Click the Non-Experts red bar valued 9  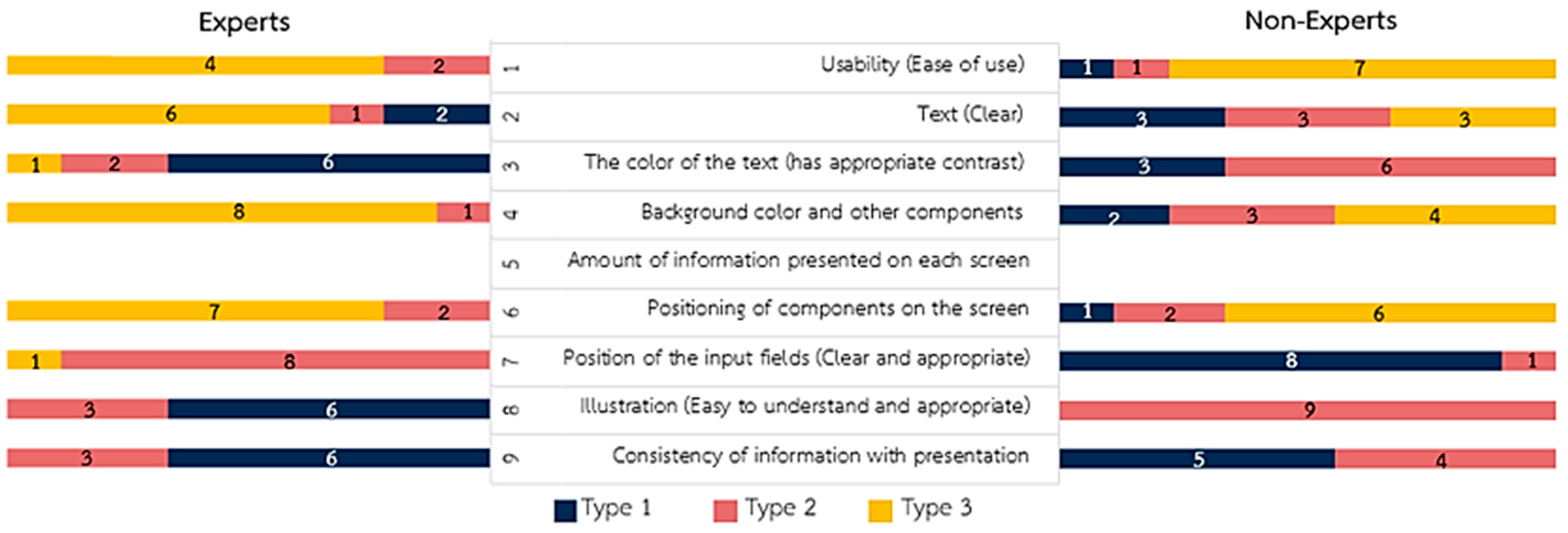(x=1307, y=410)
